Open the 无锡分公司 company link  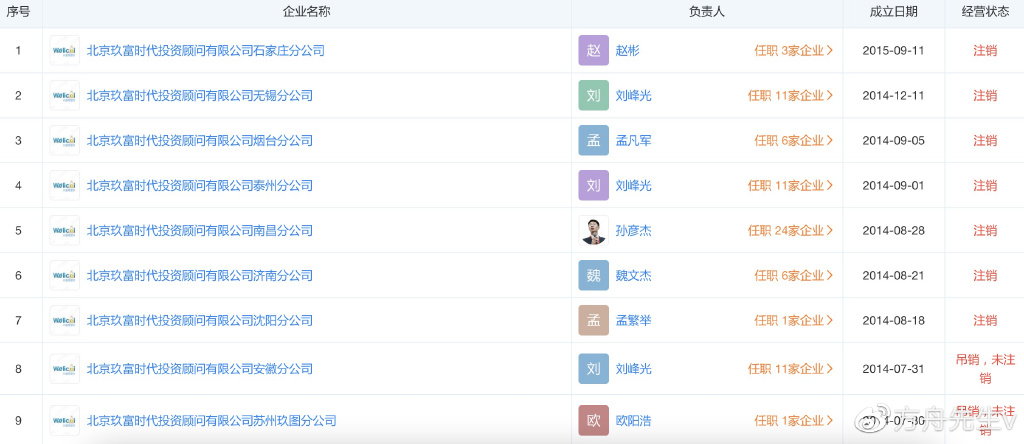pos(200,95)
